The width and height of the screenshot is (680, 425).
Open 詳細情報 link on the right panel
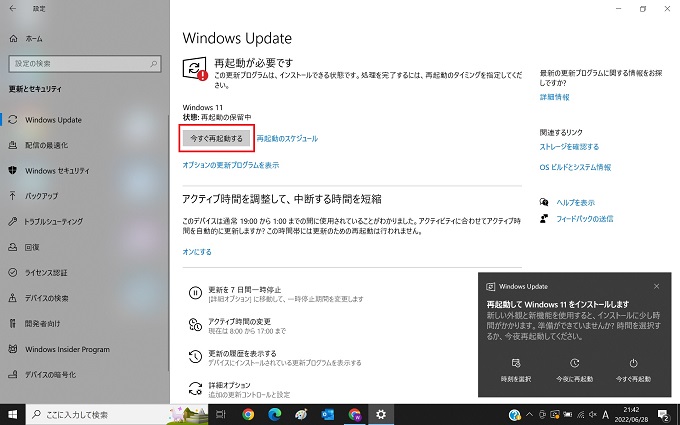554,97
